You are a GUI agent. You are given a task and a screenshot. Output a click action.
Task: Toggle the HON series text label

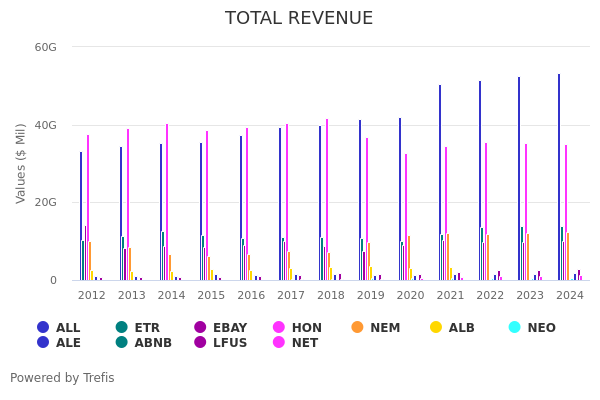[306, 327]
